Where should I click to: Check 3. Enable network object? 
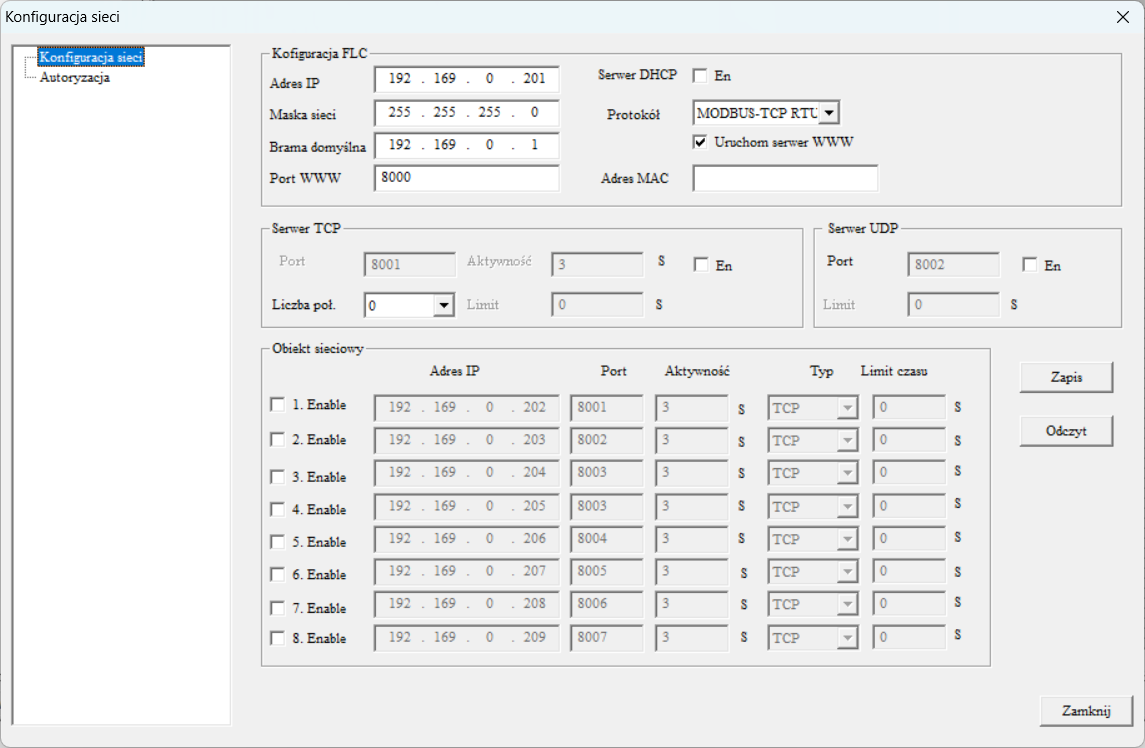[x=277, y=476]
